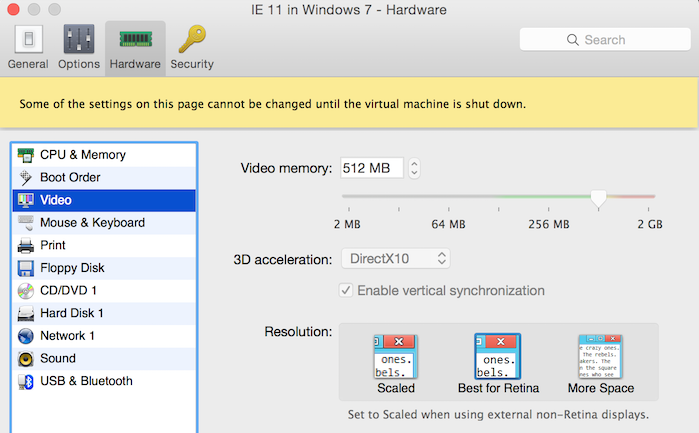699x433 pixels.
Task: Select Mouse & Keyboard in hardware list
Action: 104,223
